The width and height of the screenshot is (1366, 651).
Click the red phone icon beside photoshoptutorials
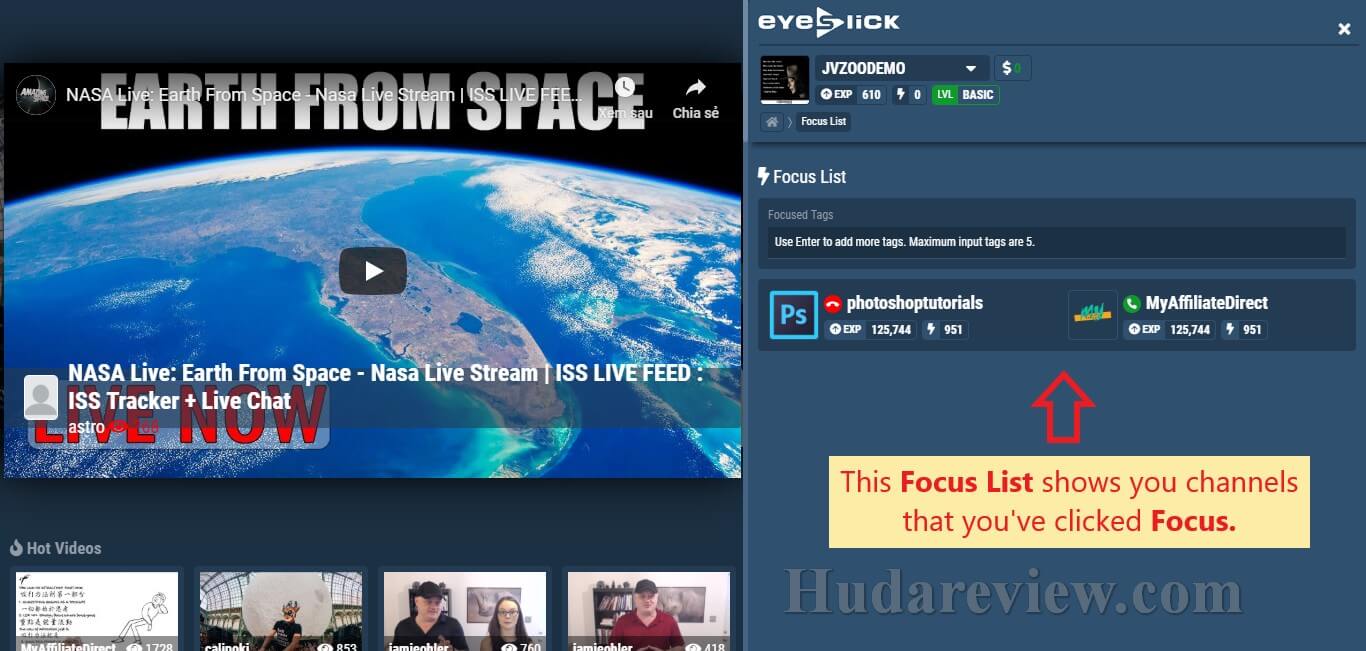833,304
